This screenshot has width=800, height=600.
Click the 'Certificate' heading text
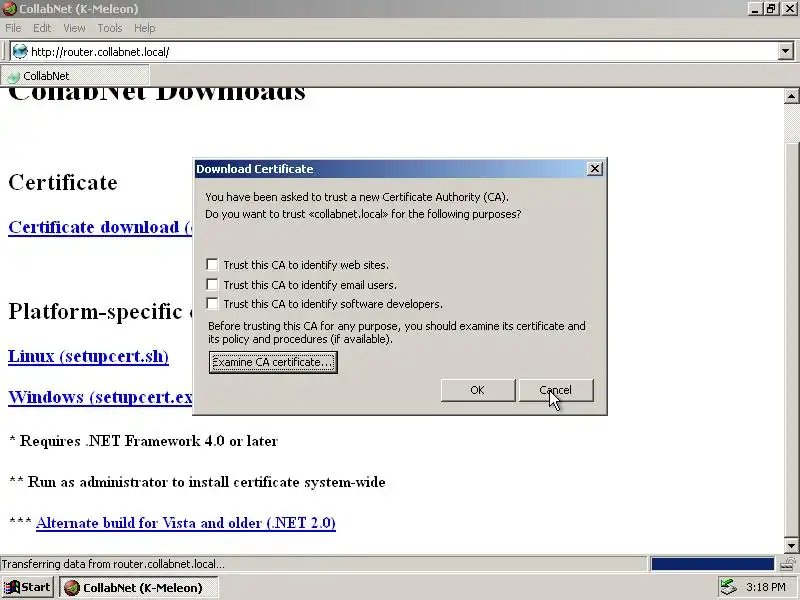(63, 182)
